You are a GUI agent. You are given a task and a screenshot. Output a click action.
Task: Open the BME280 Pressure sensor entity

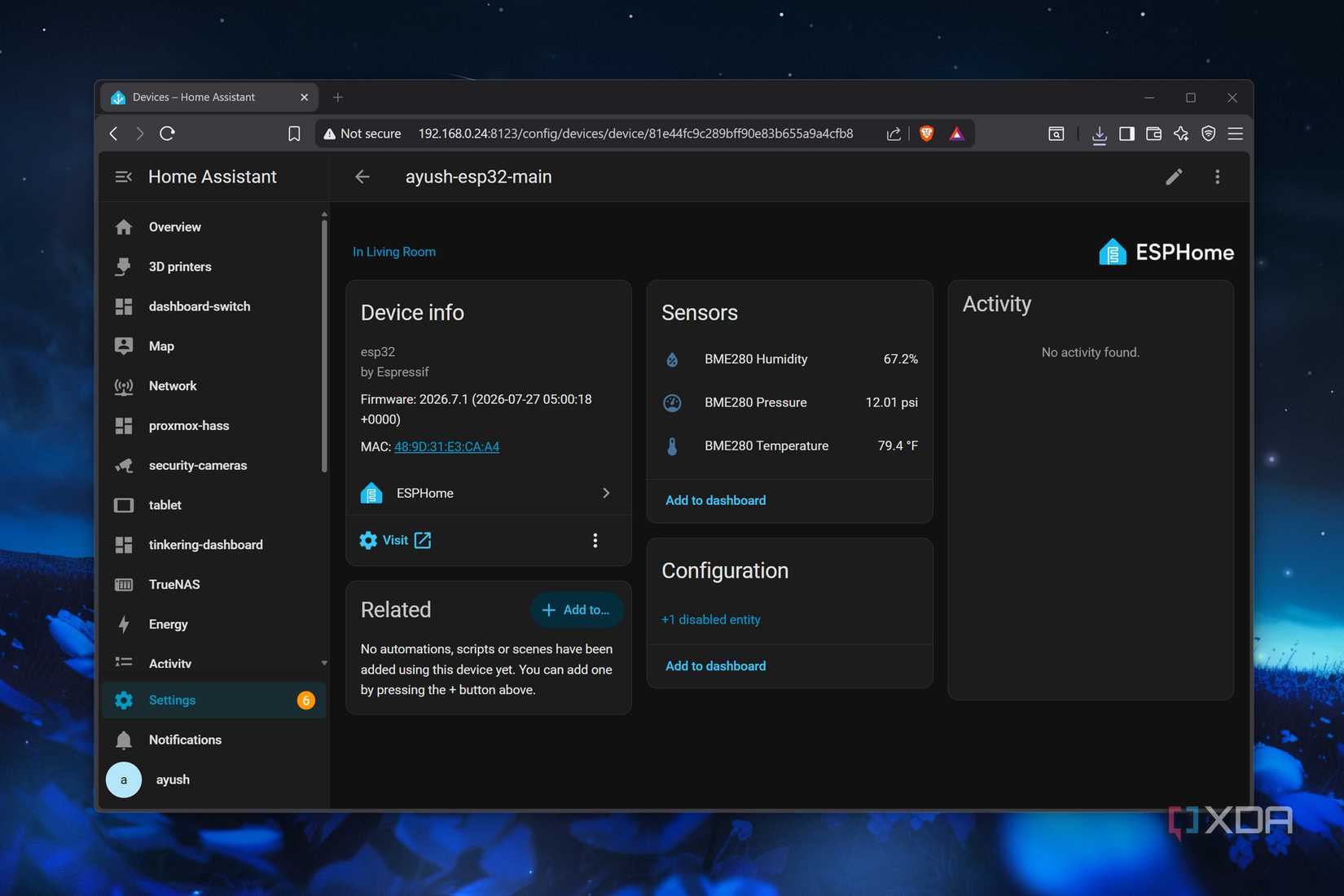(x=790, y=402)
